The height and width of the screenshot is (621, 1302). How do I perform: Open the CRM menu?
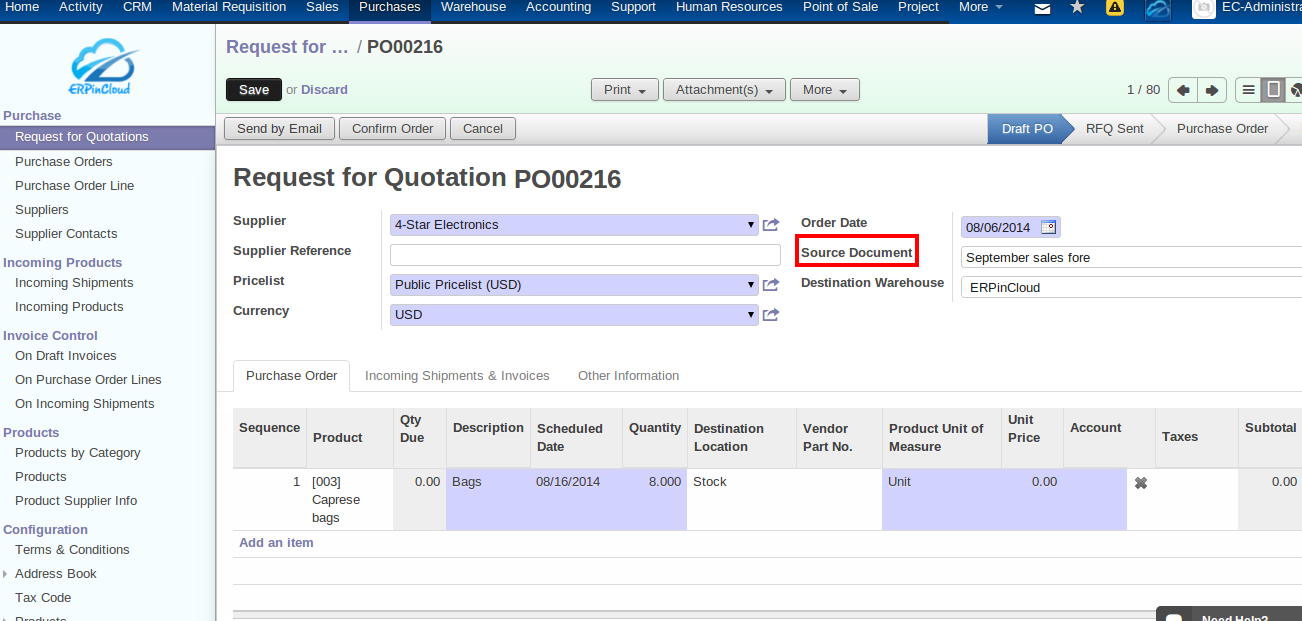click(138, 7)
